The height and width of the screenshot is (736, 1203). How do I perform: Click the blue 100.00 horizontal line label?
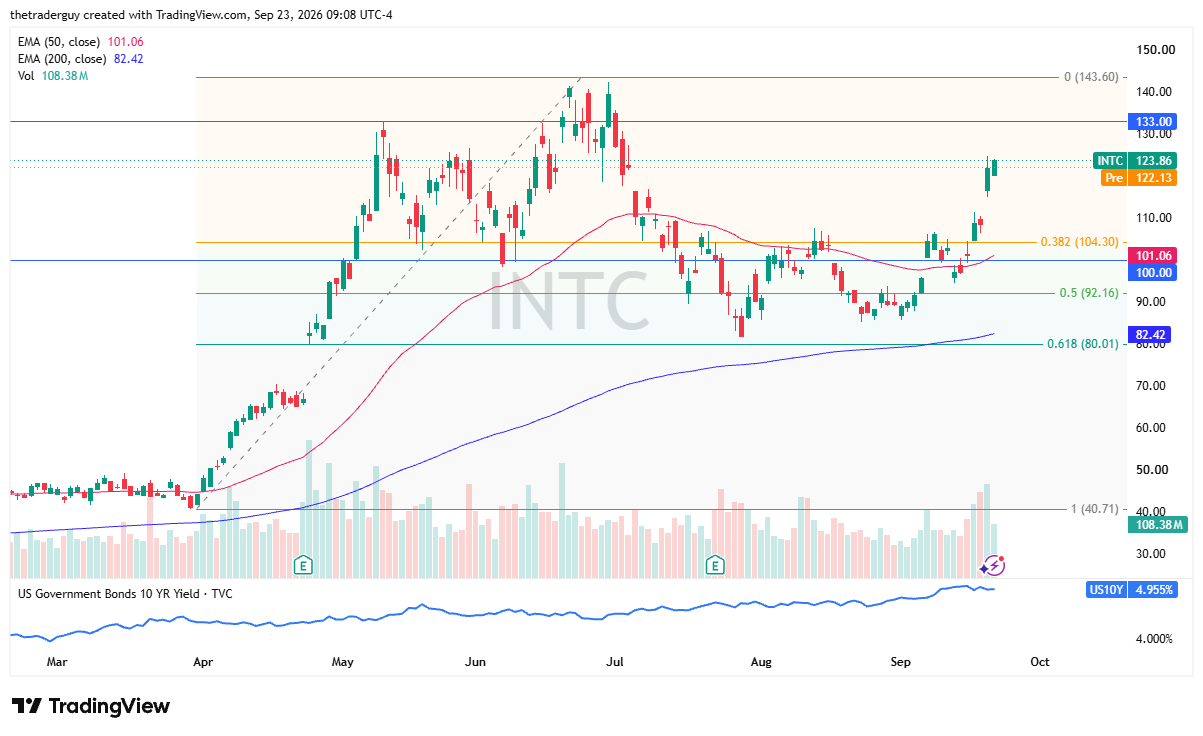(1153, 272)
